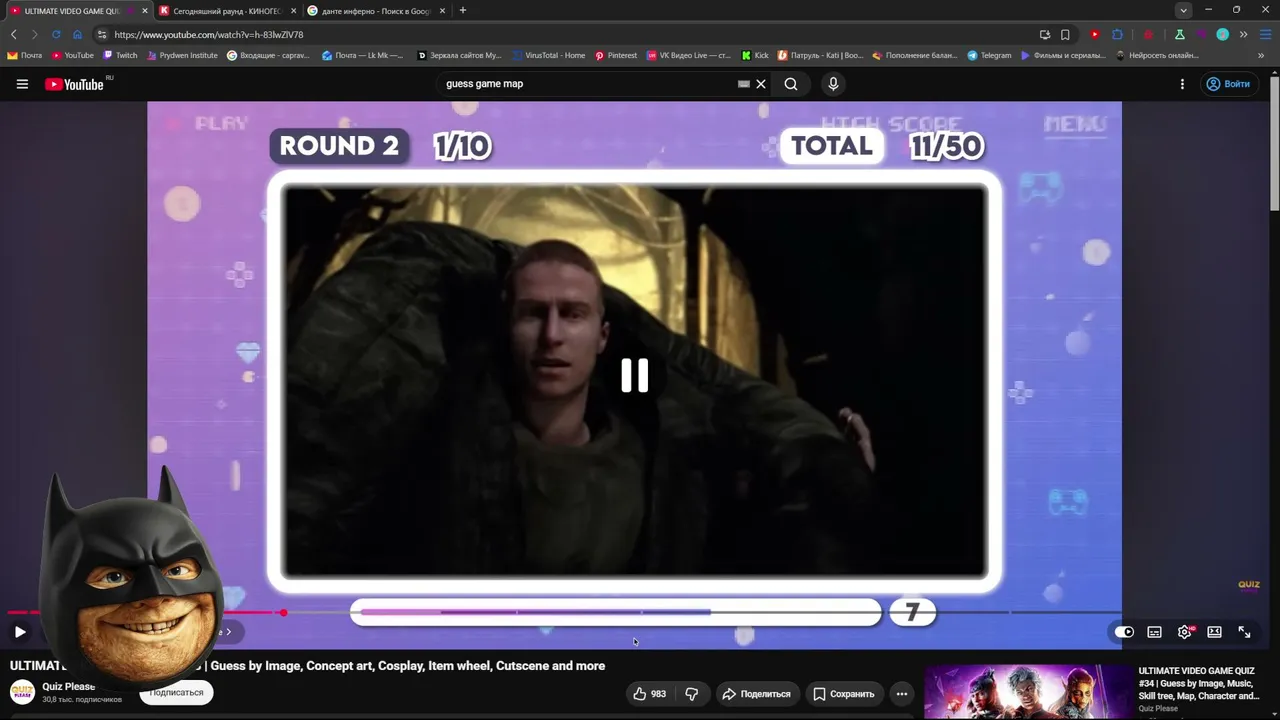Dislike the video
Image resolution: width=1280 pixels, height=720 pixels.
pos(691,693)
